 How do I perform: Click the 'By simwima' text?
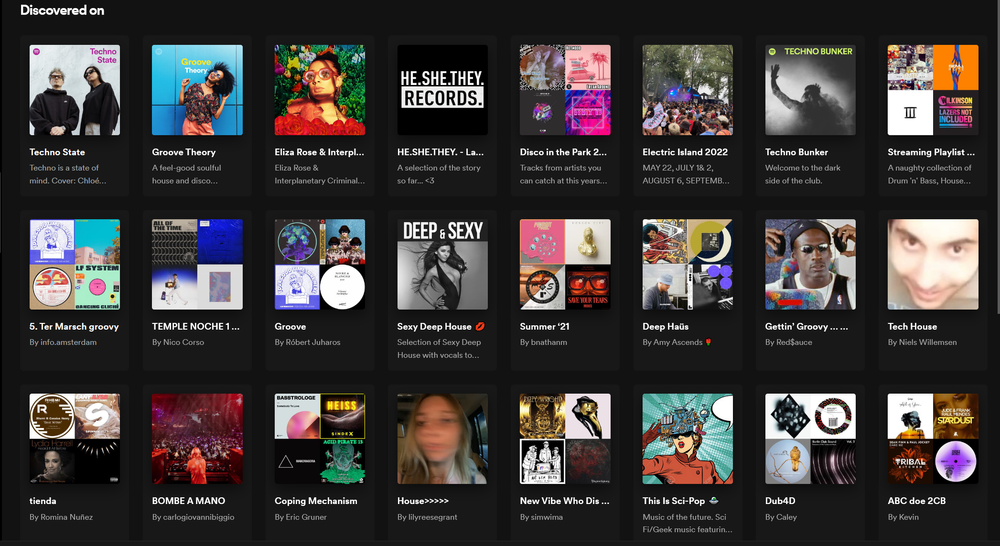click(541, 517)
